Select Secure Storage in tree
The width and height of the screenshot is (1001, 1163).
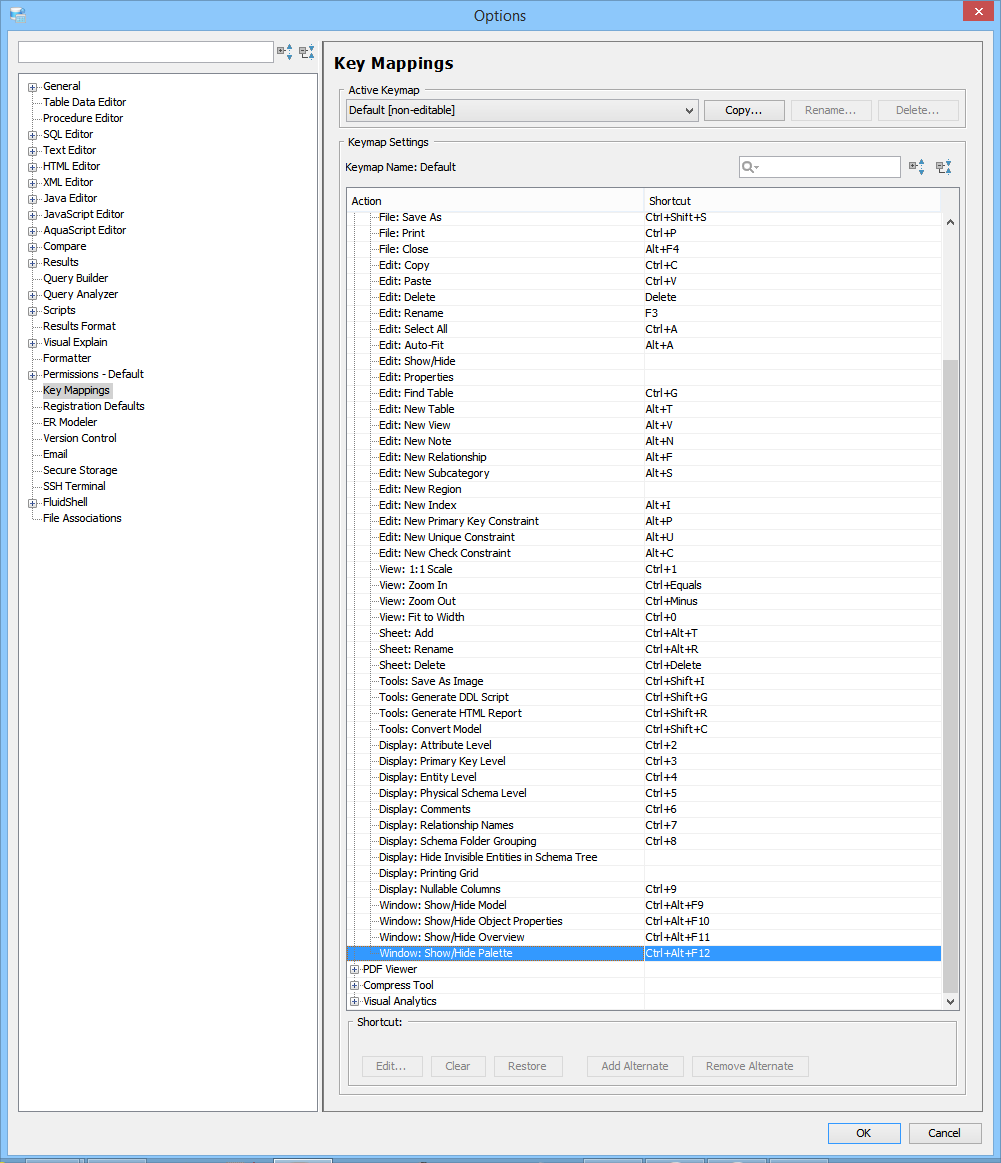coord(80,470)
